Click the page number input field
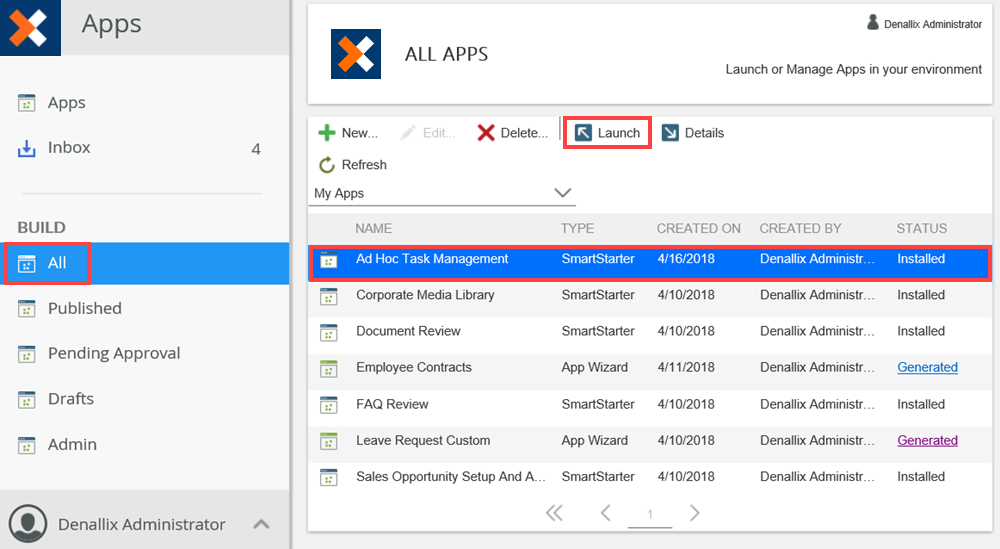Image resolution: width=1000 pixels, height=549 pixels. pyautogui.click(x=650, y=514)
